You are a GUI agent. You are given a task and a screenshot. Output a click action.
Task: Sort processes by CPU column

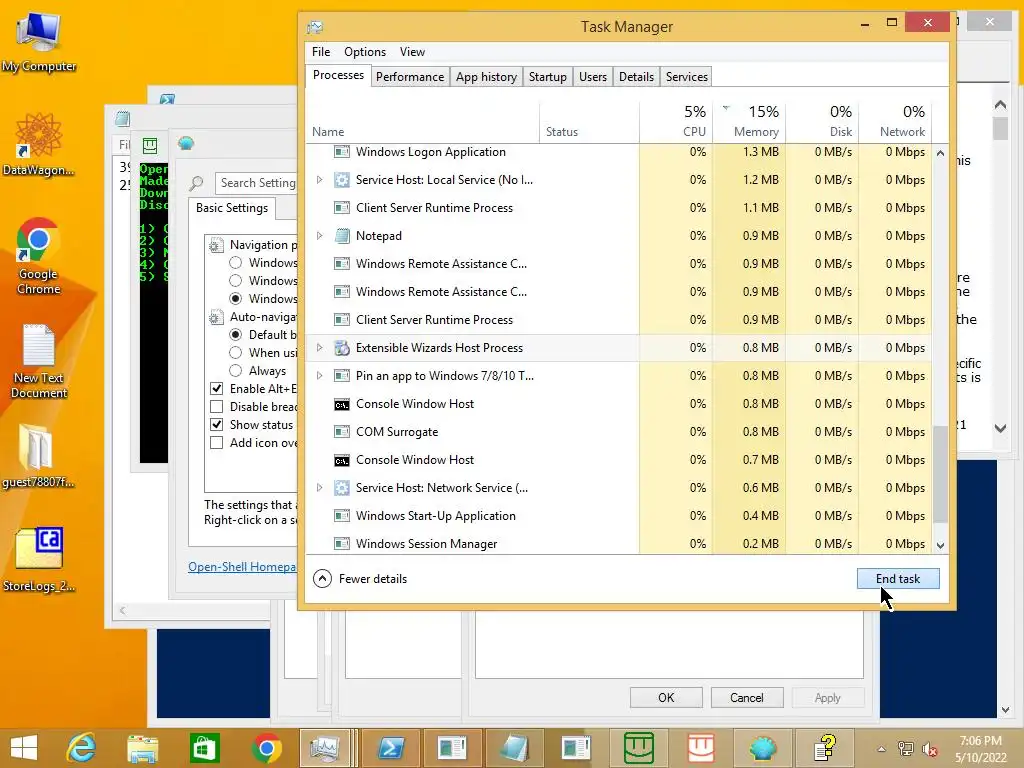click(677, 121)
